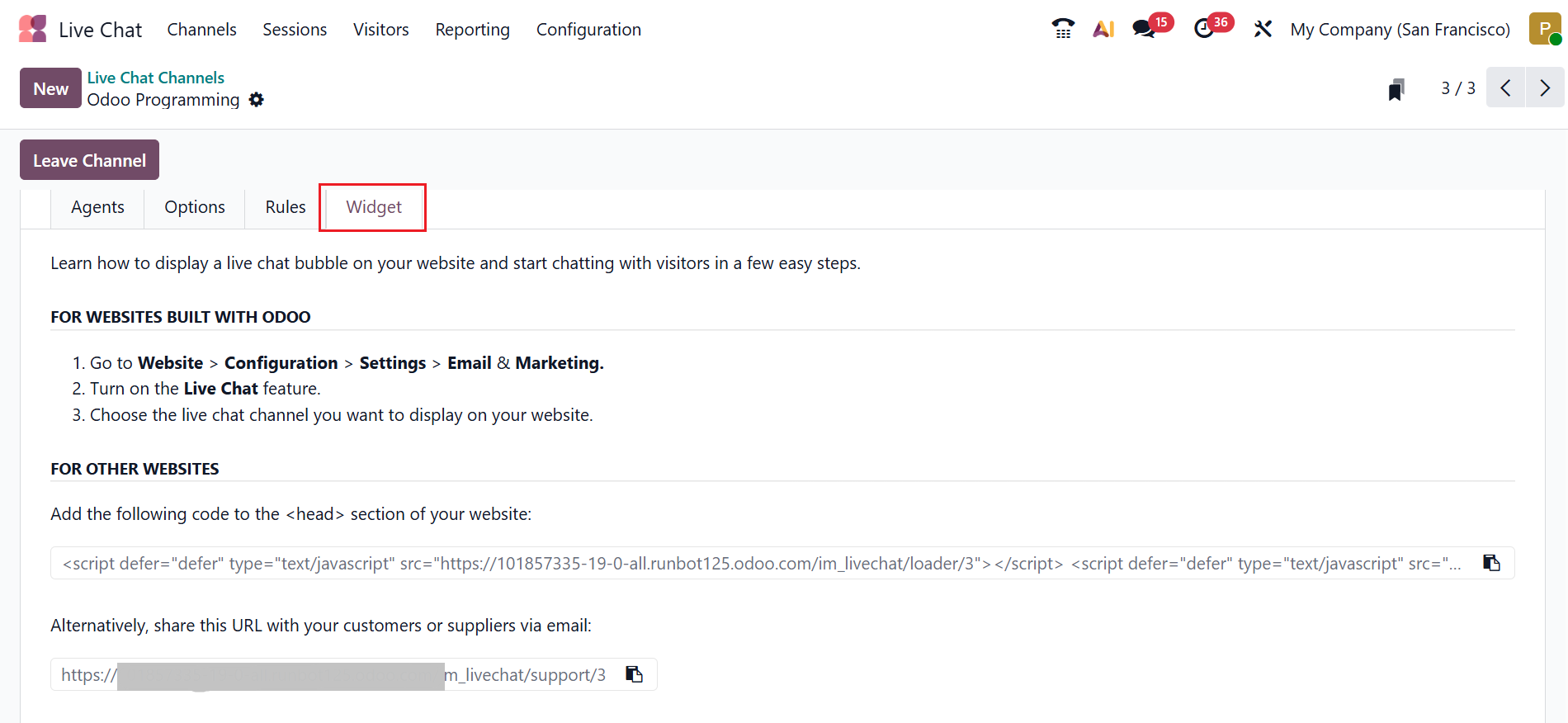Click the Live Chat Channels breadcrumb link
This screenshot has height=723, width=1568.
(x=156, y=78)
